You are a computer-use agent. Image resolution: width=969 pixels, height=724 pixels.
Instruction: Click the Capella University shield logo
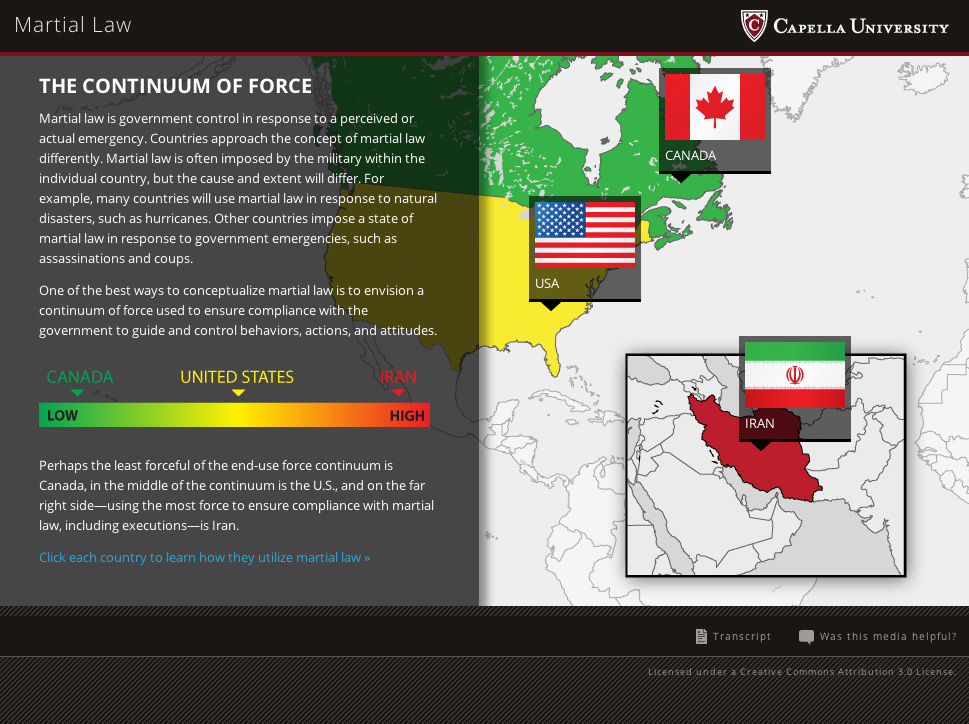coord(754,25)
